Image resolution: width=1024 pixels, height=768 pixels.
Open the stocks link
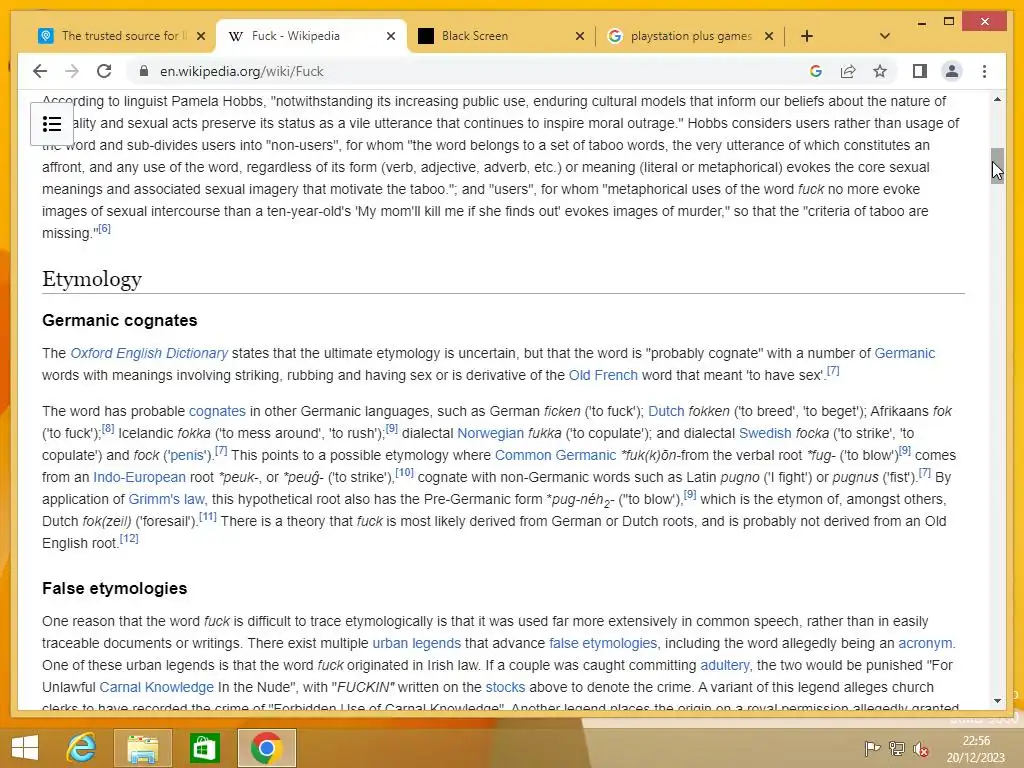(x=505, y=688)
